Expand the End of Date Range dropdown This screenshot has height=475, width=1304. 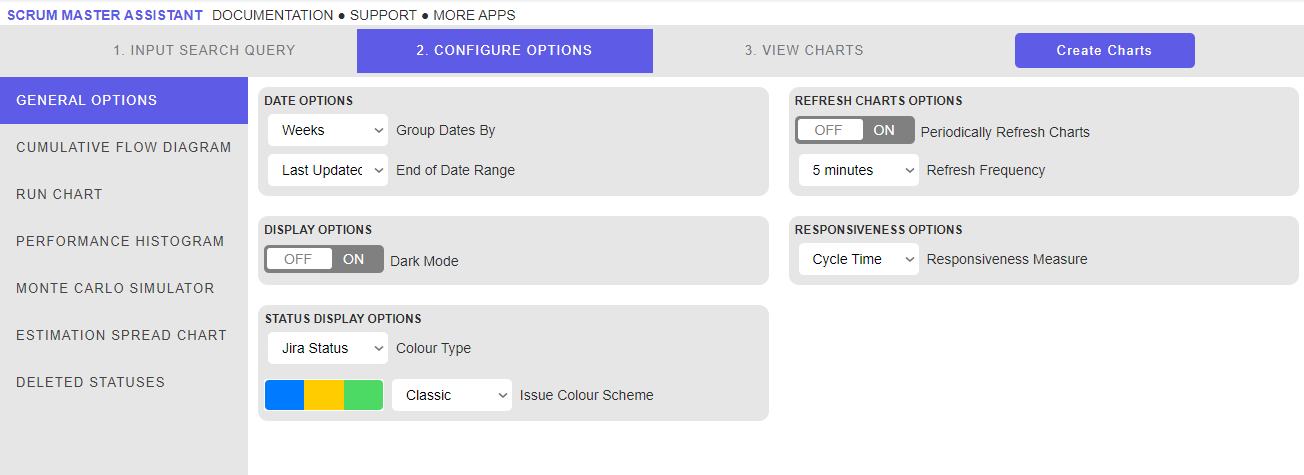[x=328, y=170]
